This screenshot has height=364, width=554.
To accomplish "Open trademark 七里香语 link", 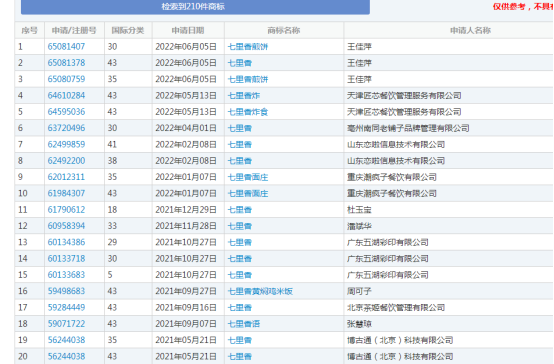I will (244, 324).
